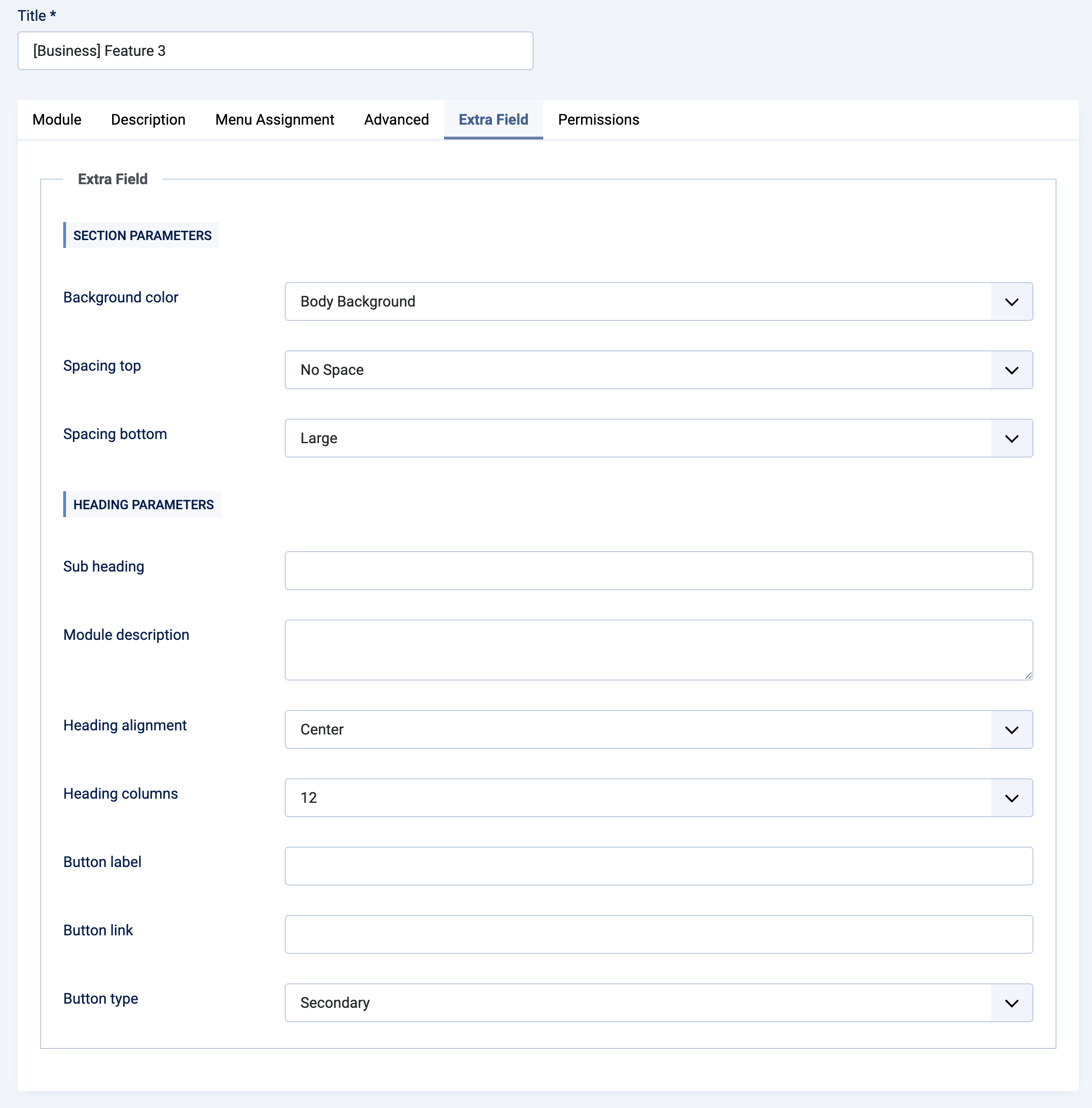Click the Heading alignment field label
The image size is (1092, 1108).
125,725
